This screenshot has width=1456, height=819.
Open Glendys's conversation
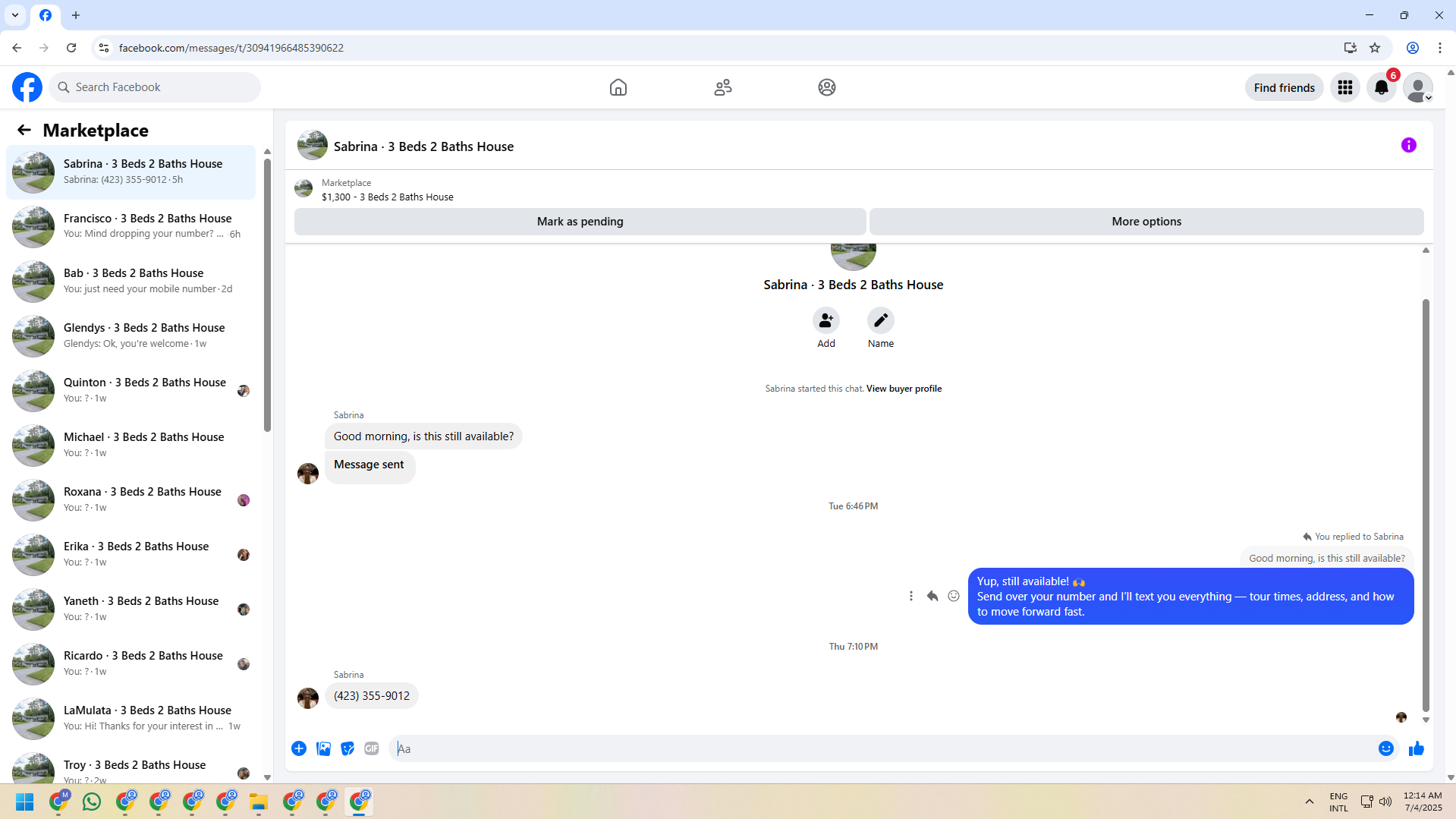tap(131, 335)
